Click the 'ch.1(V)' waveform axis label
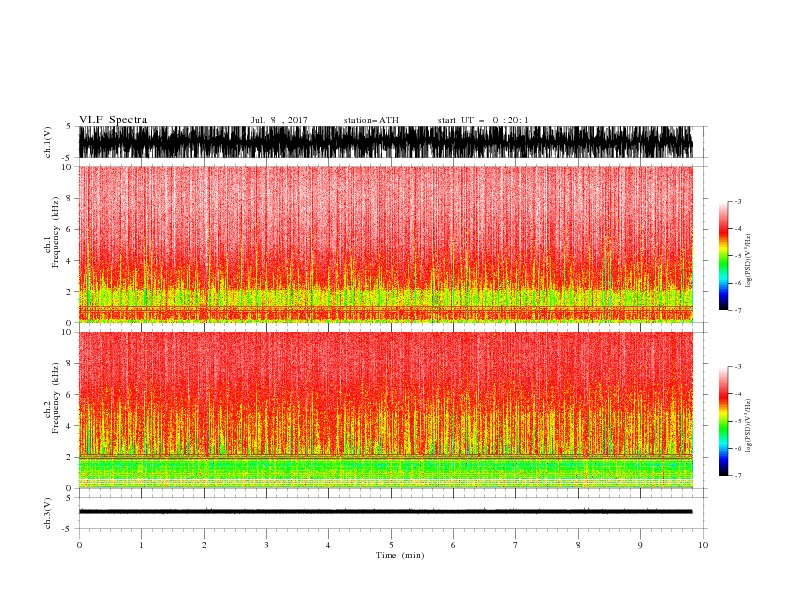This screenshot has height=612, width=792. [48, 142]
